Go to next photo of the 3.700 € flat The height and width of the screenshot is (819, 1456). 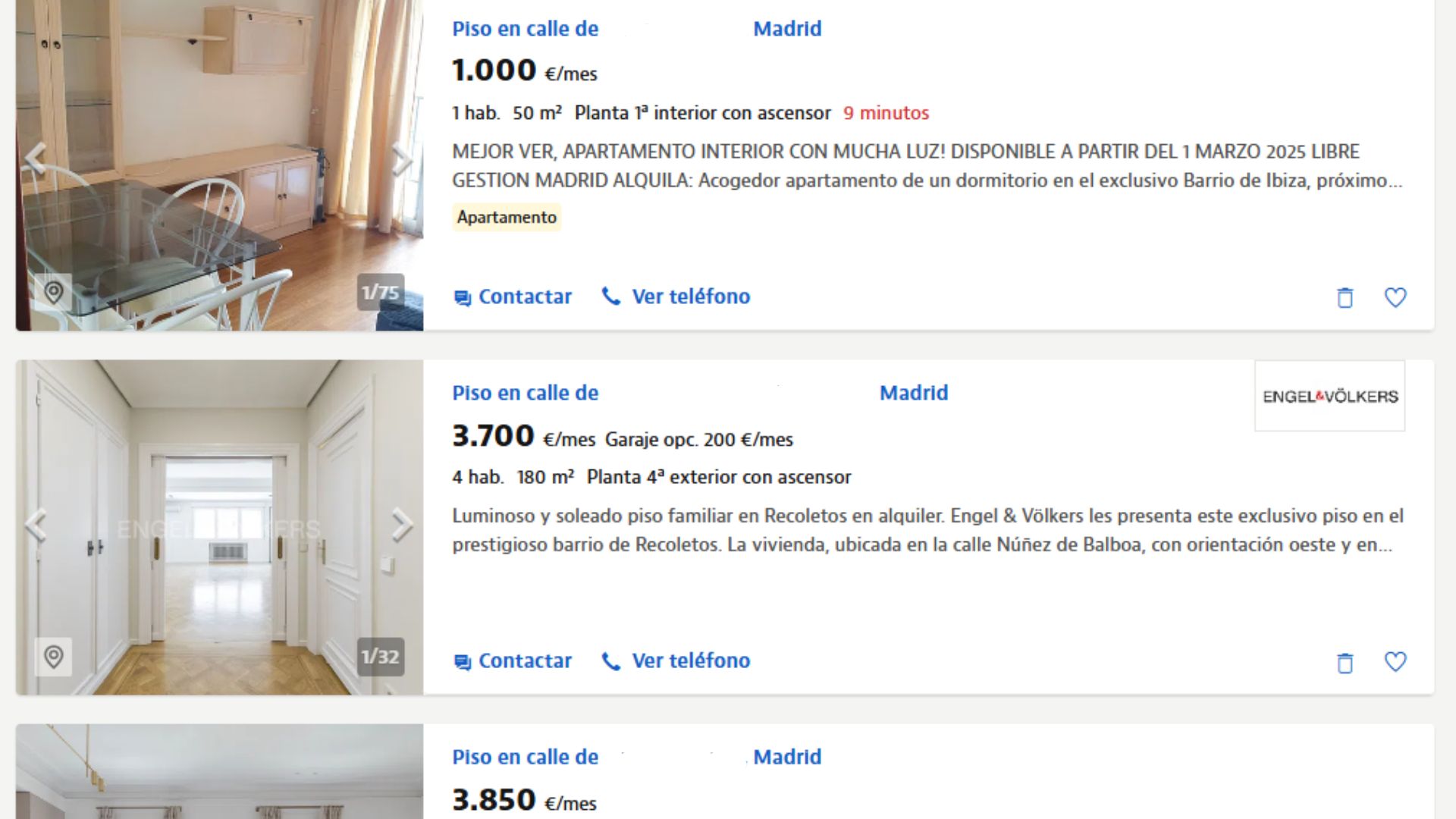[x=401, y=525]
